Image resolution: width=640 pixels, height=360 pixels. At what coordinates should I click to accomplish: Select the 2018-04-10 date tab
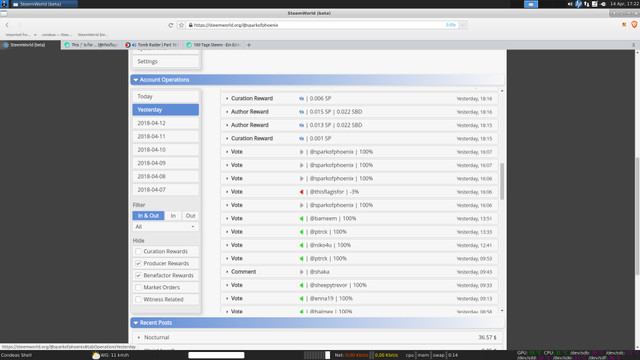[165, 150]
